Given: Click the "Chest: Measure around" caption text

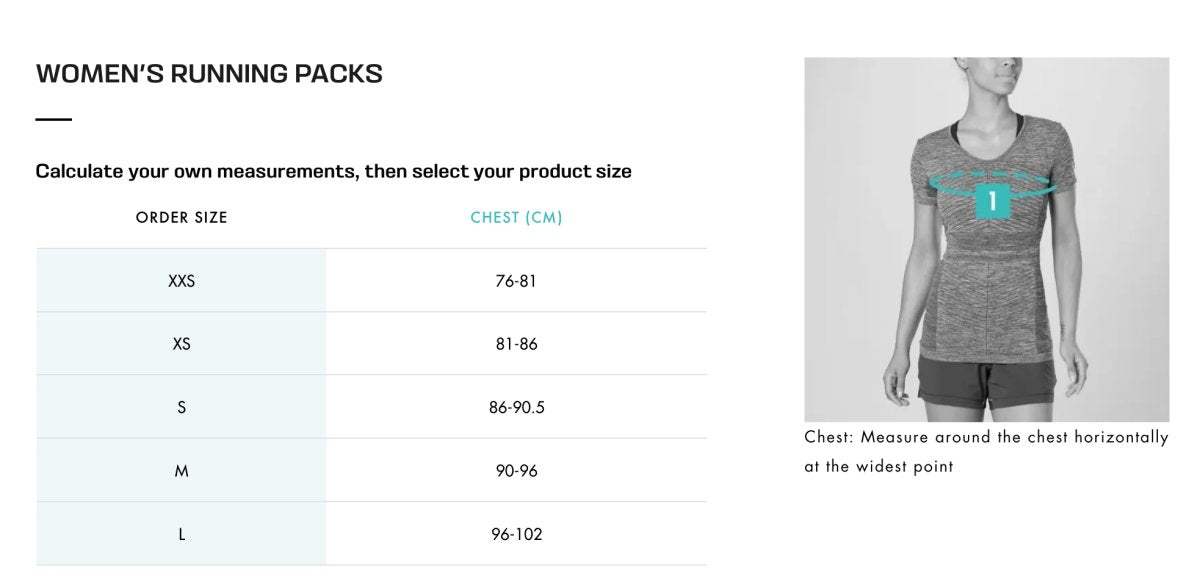Looking at the screenshot, I should tap(985, 438).
